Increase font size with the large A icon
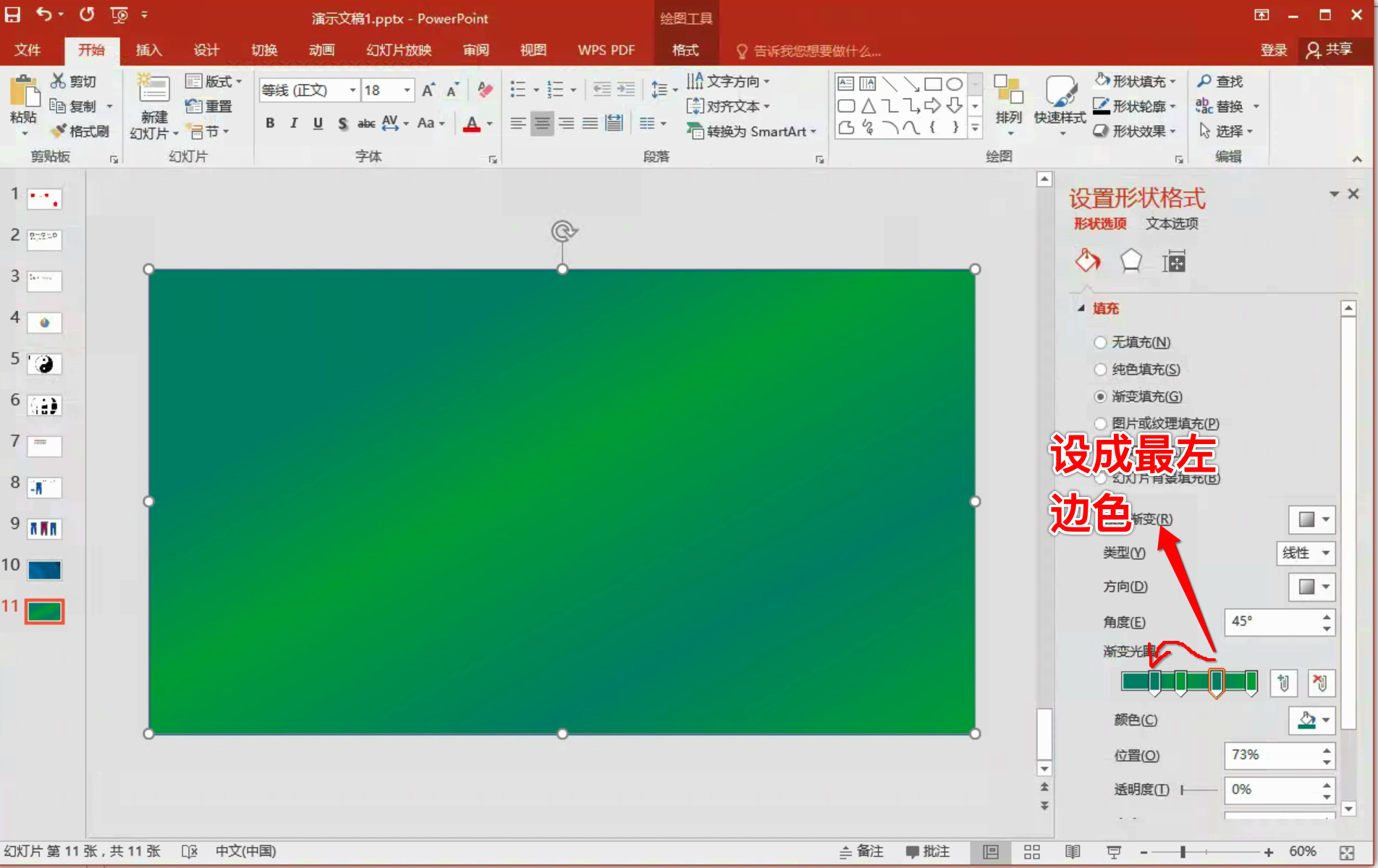The width and height of the screenshot is (1378, 868). (x=428, y=90)
